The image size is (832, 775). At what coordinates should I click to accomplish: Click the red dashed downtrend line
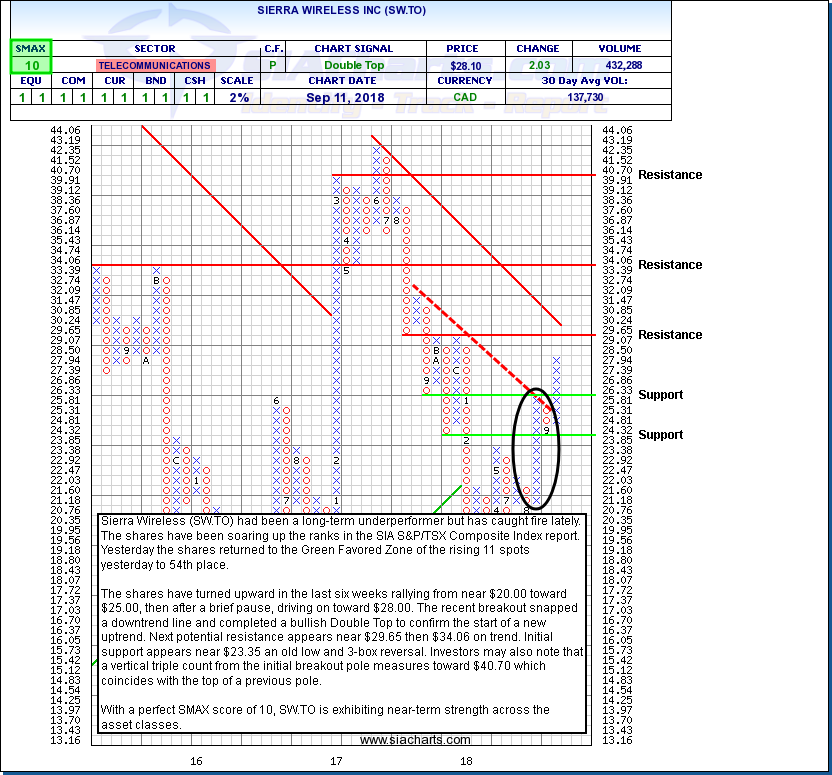470,335
